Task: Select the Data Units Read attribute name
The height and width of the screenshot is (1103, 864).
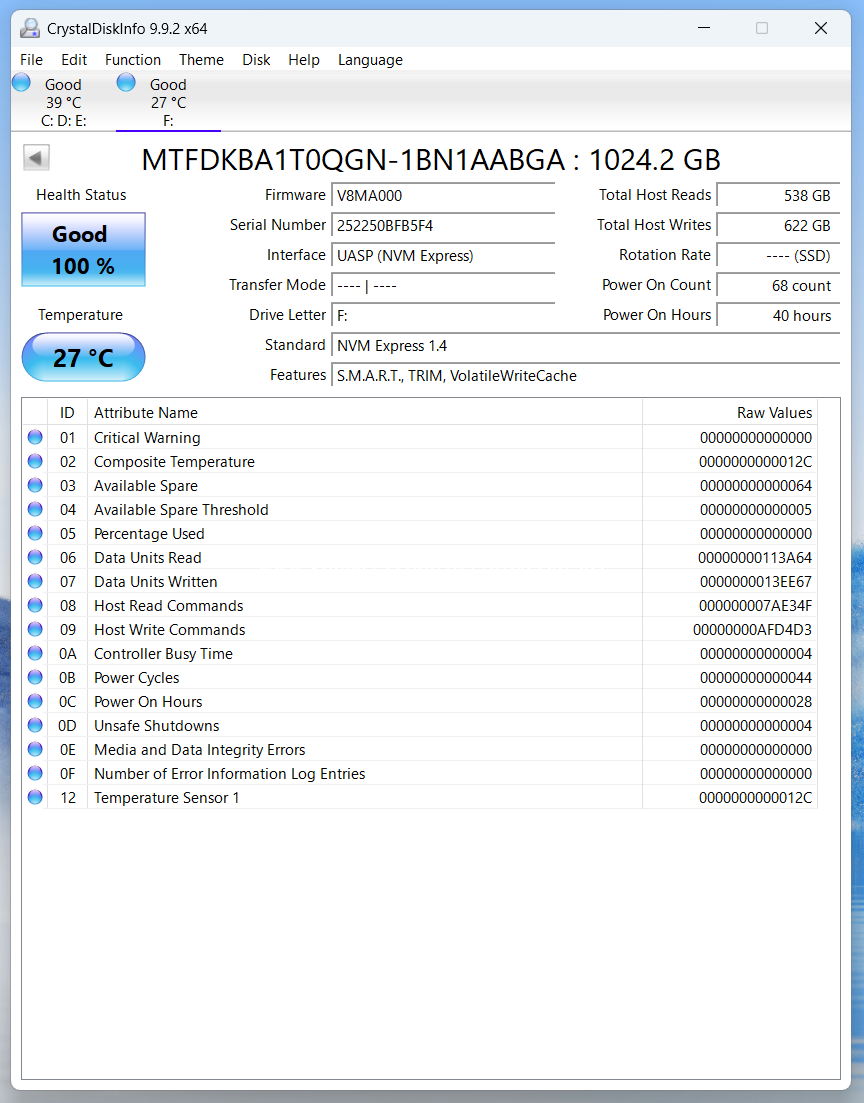Action: pos(148,558)
